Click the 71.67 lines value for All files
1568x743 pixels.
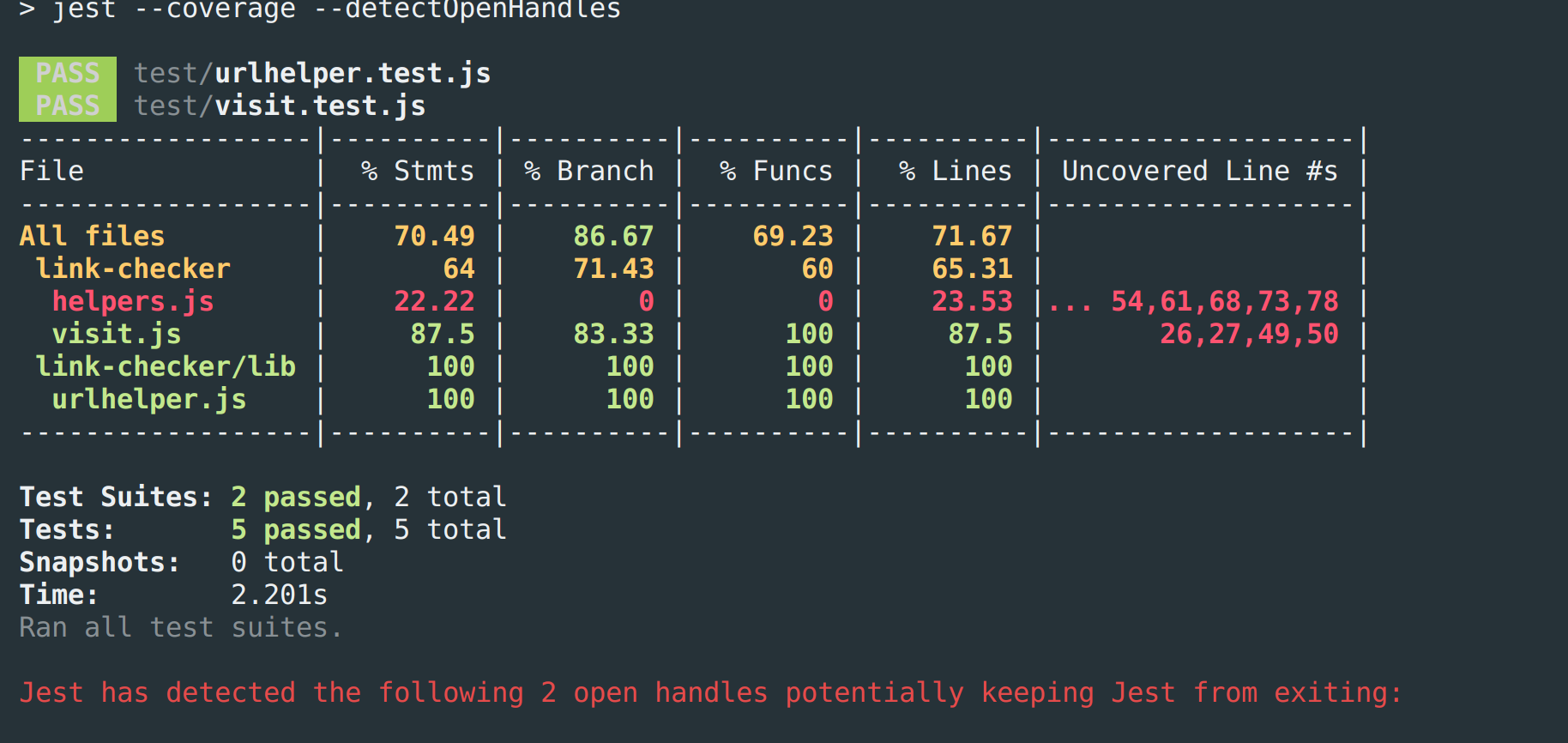pyautogui.click(x=972, y=236)
